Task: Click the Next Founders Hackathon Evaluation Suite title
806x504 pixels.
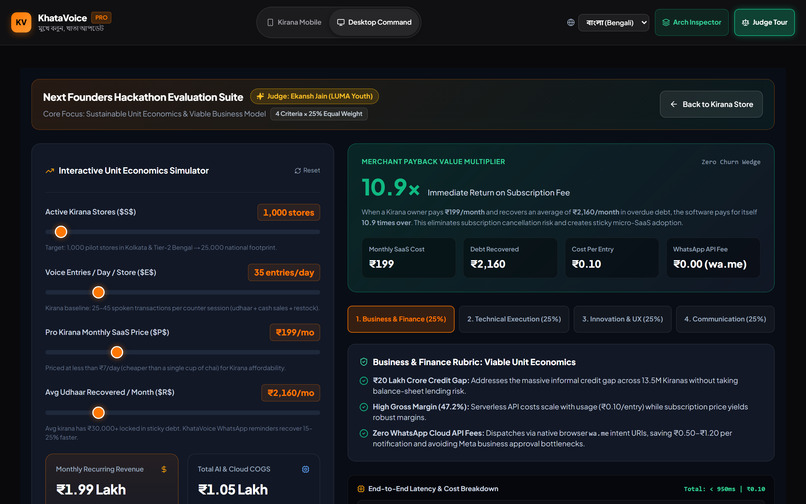Action: pos(143,97)
